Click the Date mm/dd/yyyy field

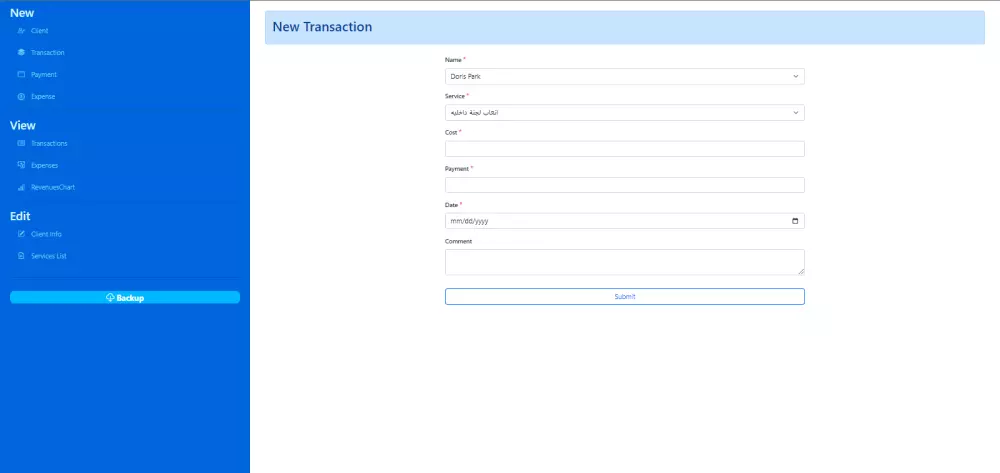[625, 221]
